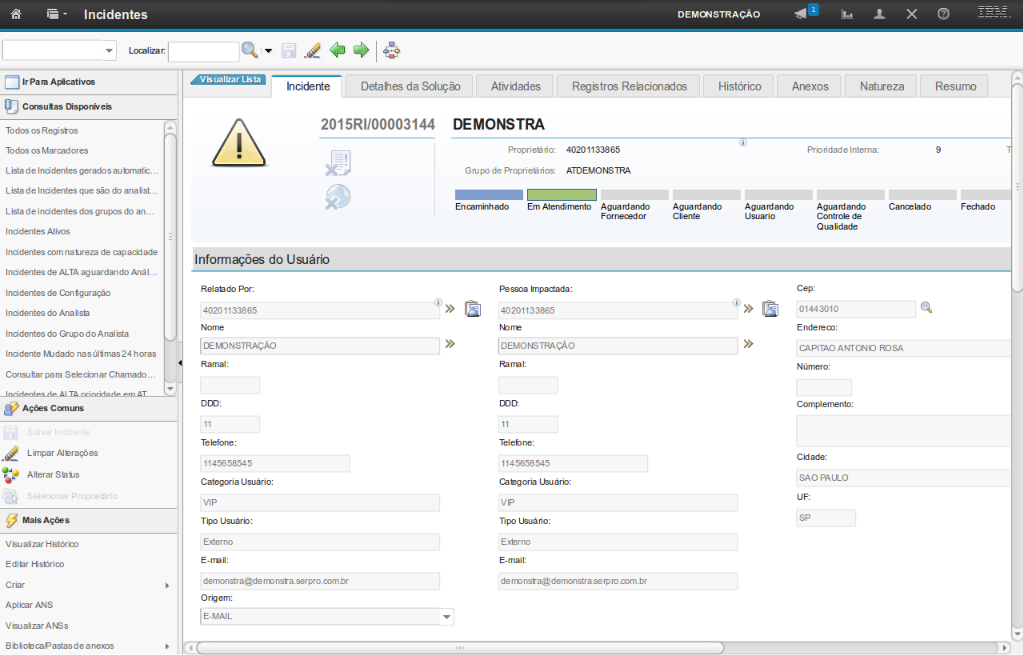Go to previous record with left green arrow
The width and height of the screenshot is (1023, 655).
click(337, 50)
